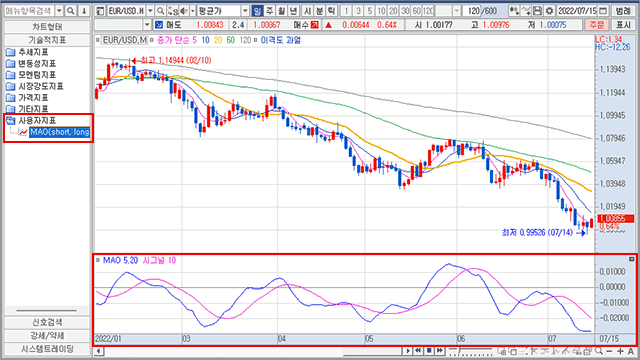Open the dropdown in the quote bar

click(147, 25)
